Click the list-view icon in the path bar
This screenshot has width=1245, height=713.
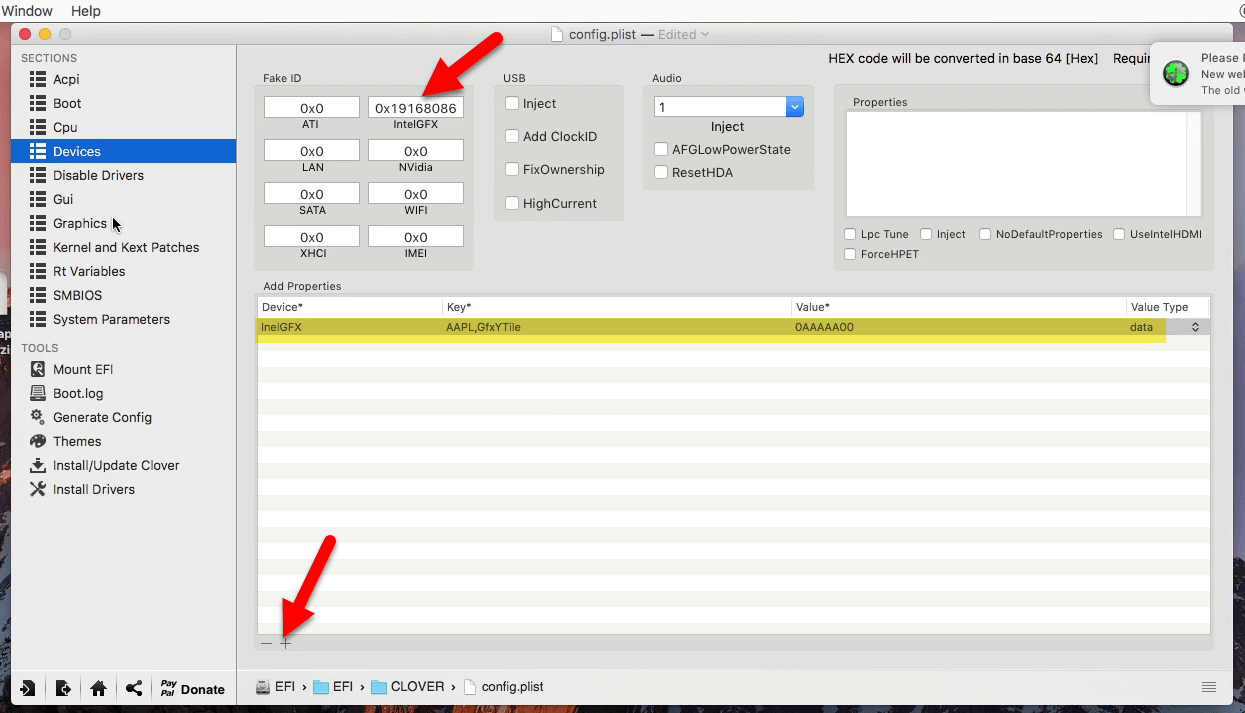pos(1209,687)
